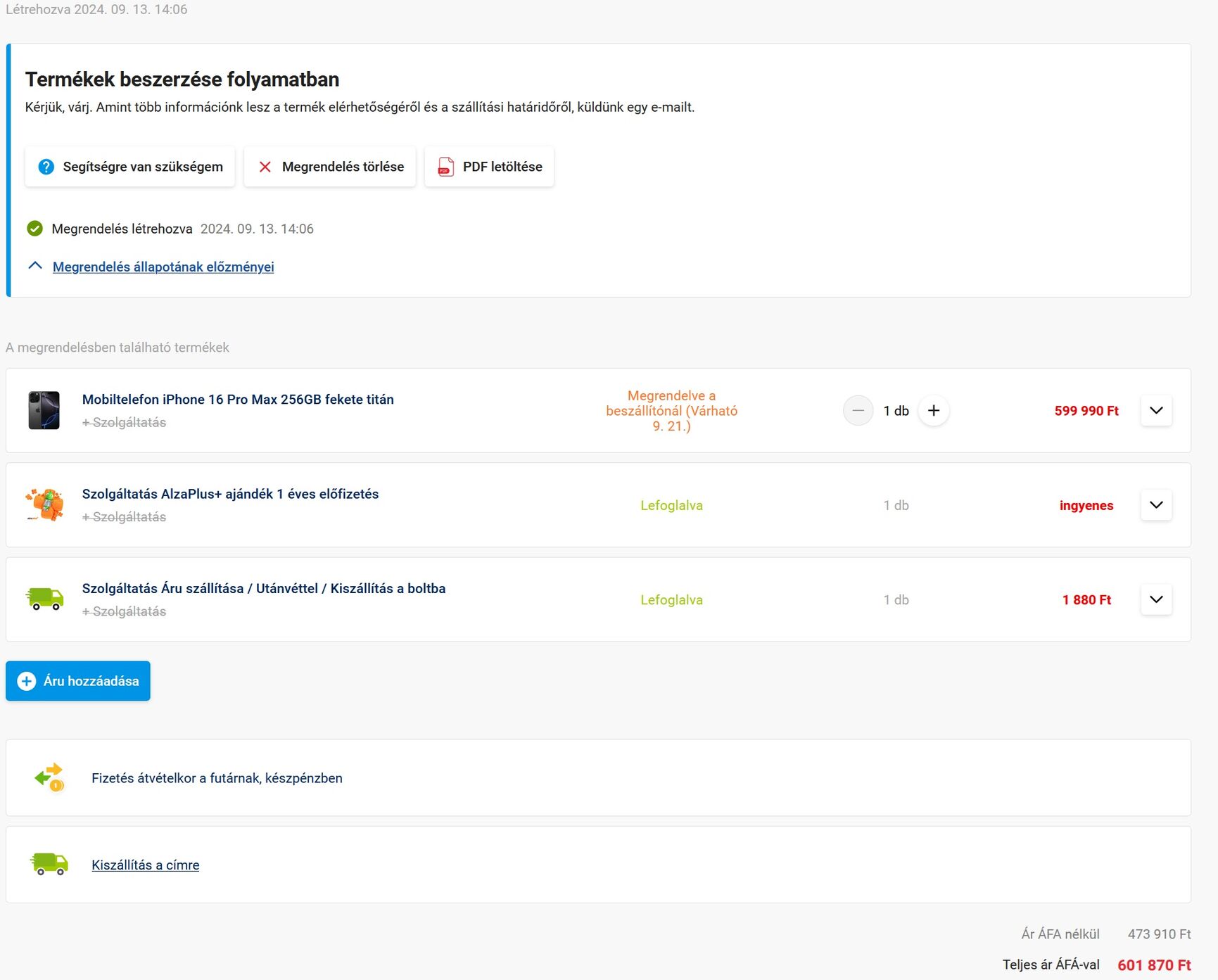Download order via PDF letöltése button
The height and width of the screenshot is (980, 1218).
click(x=489, y=167)
